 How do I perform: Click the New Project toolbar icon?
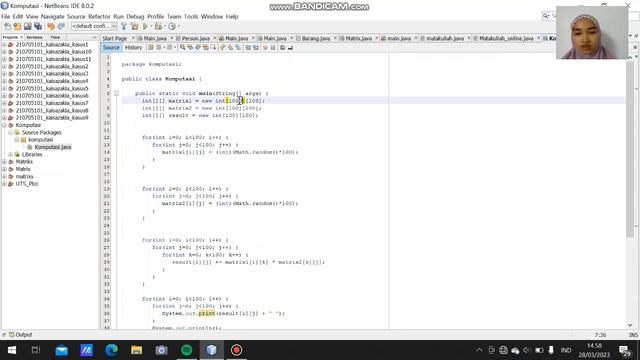[17, 27]
